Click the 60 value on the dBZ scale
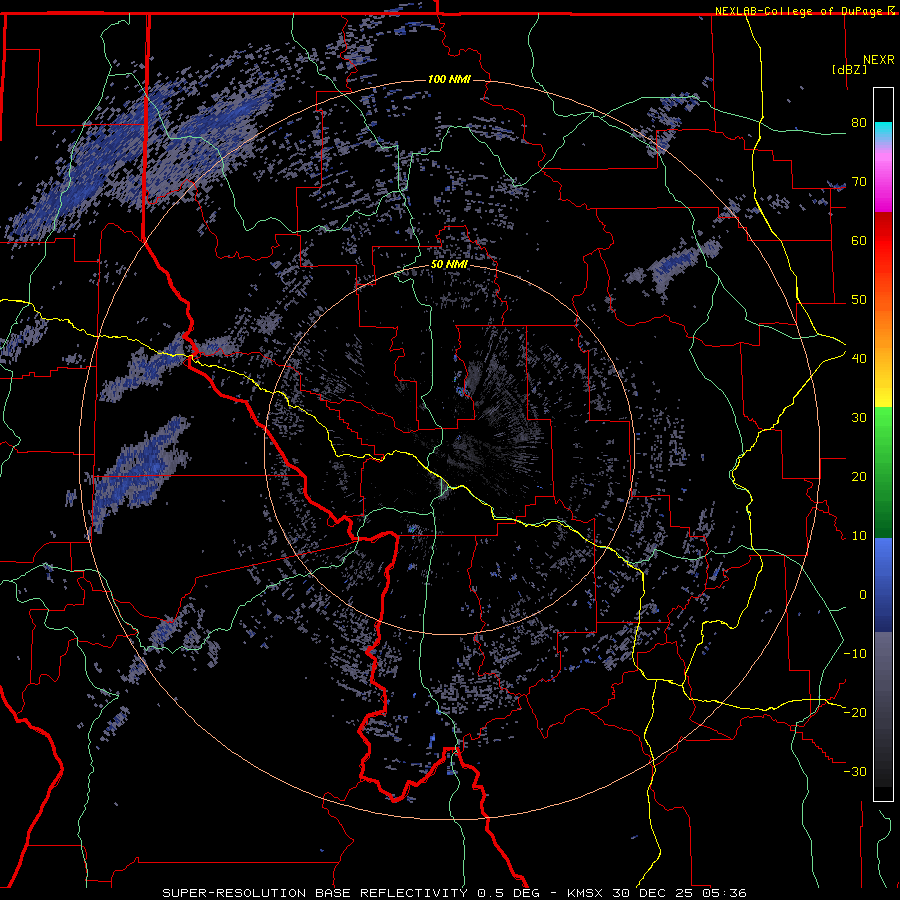This screenshot has width=900, height=900. (859, 240)
